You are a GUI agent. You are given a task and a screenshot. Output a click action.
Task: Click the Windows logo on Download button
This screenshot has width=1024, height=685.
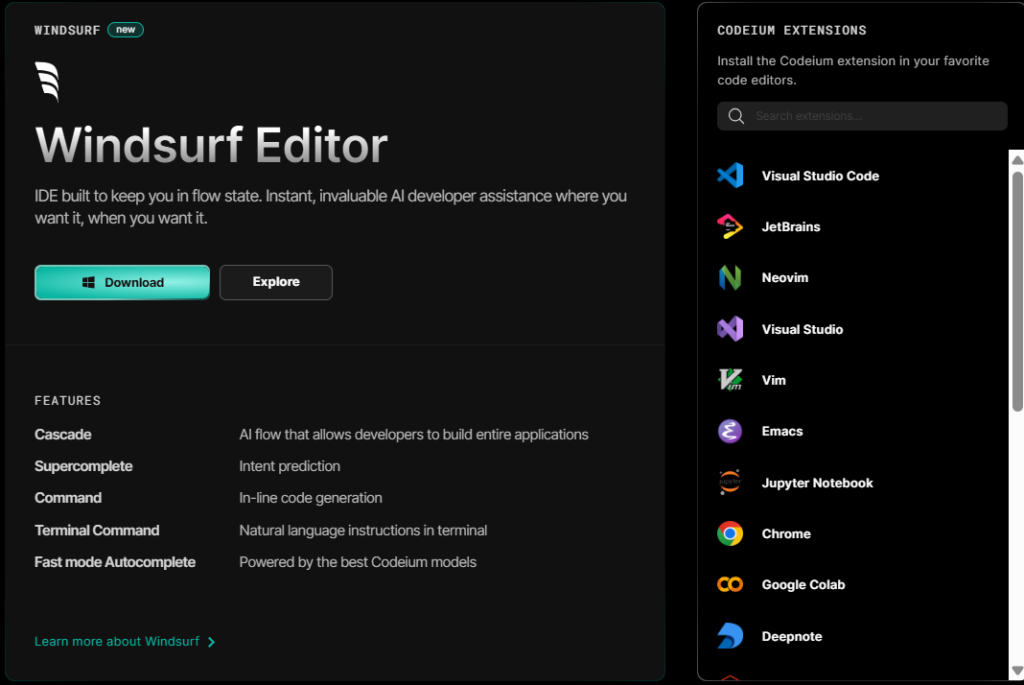point(89,282)
